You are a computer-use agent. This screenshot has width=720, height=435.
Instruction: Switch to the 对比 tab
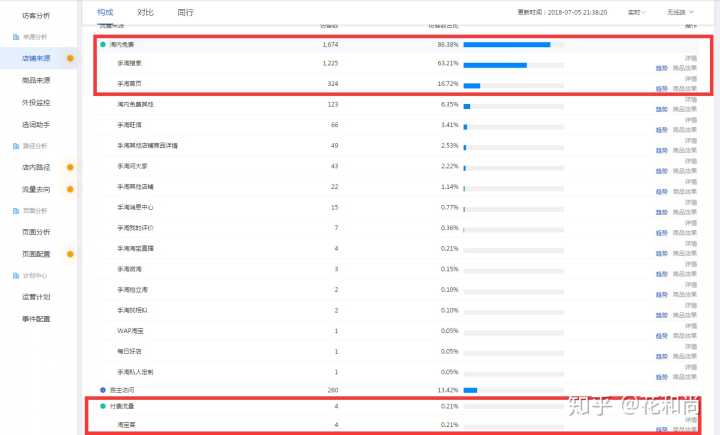pyautogui.click(x=144, y=12)
